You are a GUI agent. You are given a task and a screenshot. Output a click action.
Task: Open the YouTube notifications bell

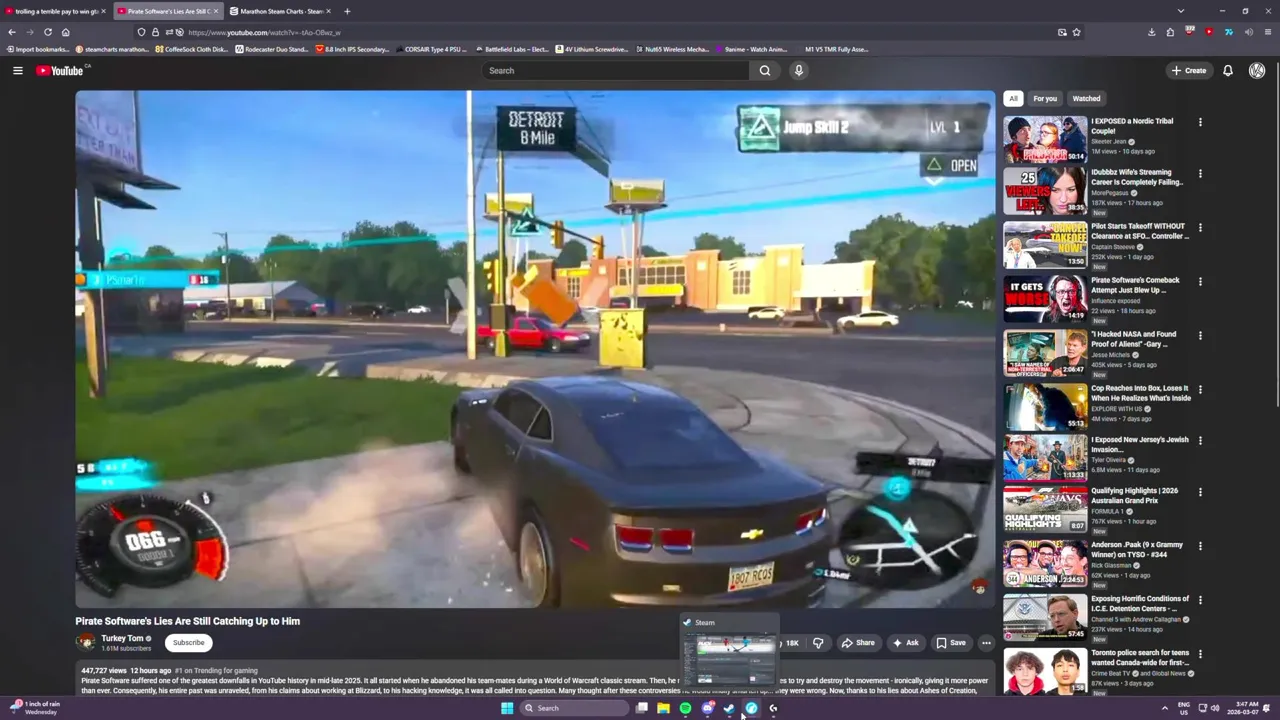pyautogui.click(x=1228, y=70)
